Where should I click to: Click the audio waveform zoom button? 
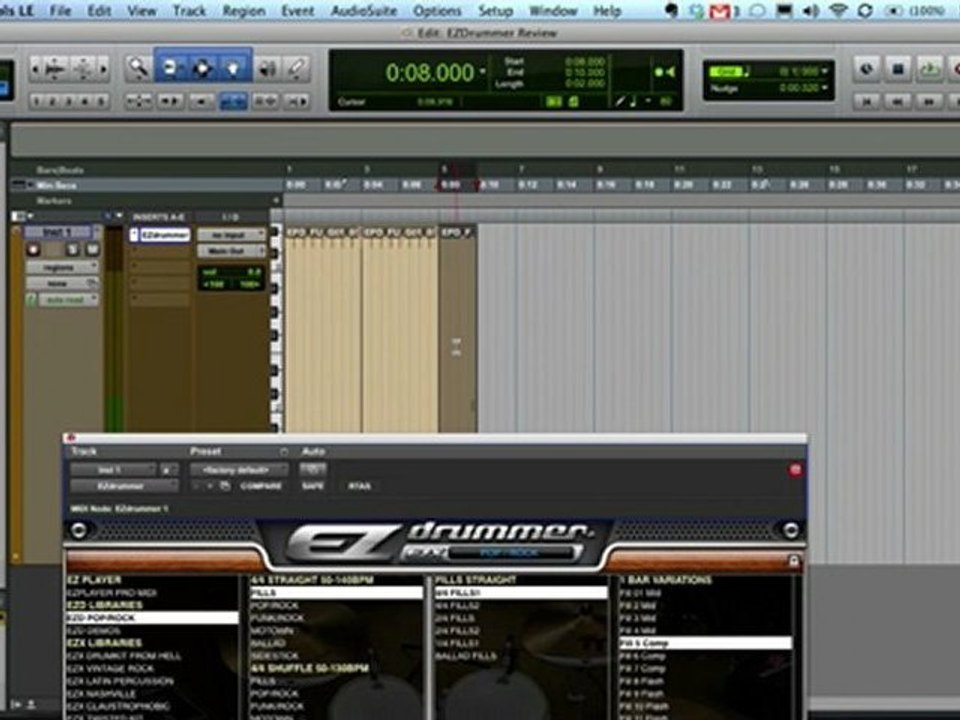[56, 69]
